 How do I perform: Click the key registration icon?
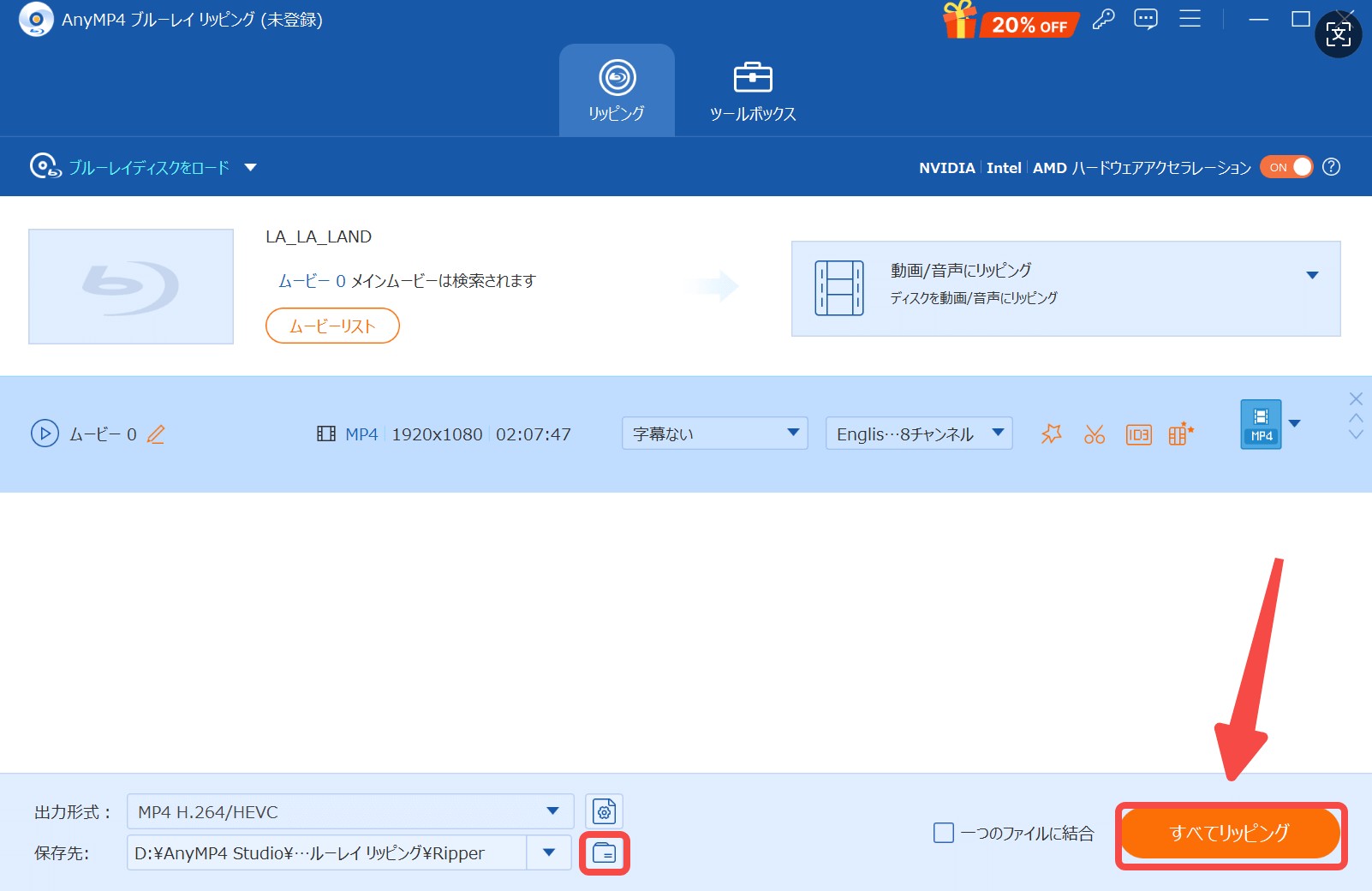[x=1104, y=19]
